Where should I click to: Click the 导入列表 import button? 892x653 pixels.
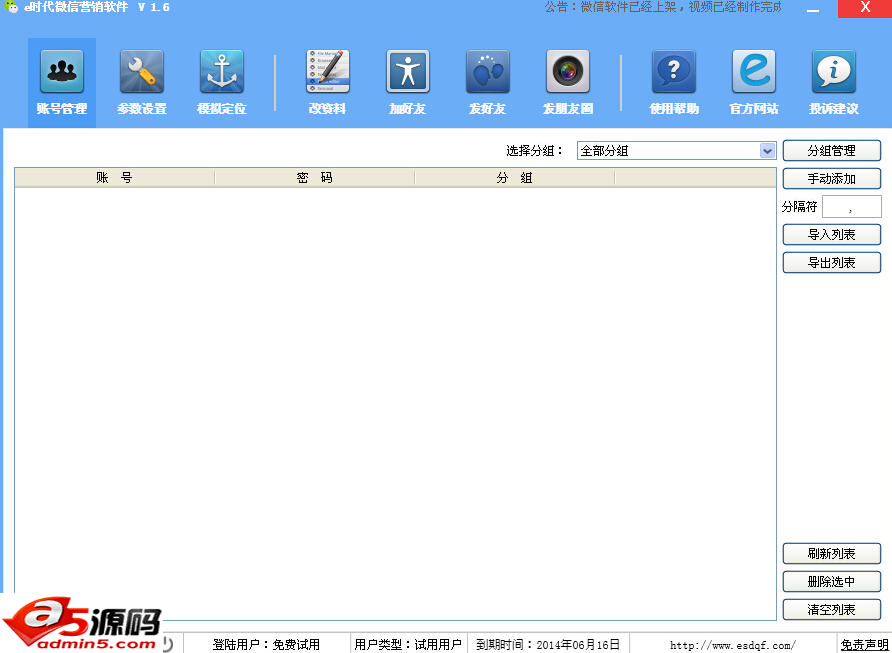(x=832, y=234)
